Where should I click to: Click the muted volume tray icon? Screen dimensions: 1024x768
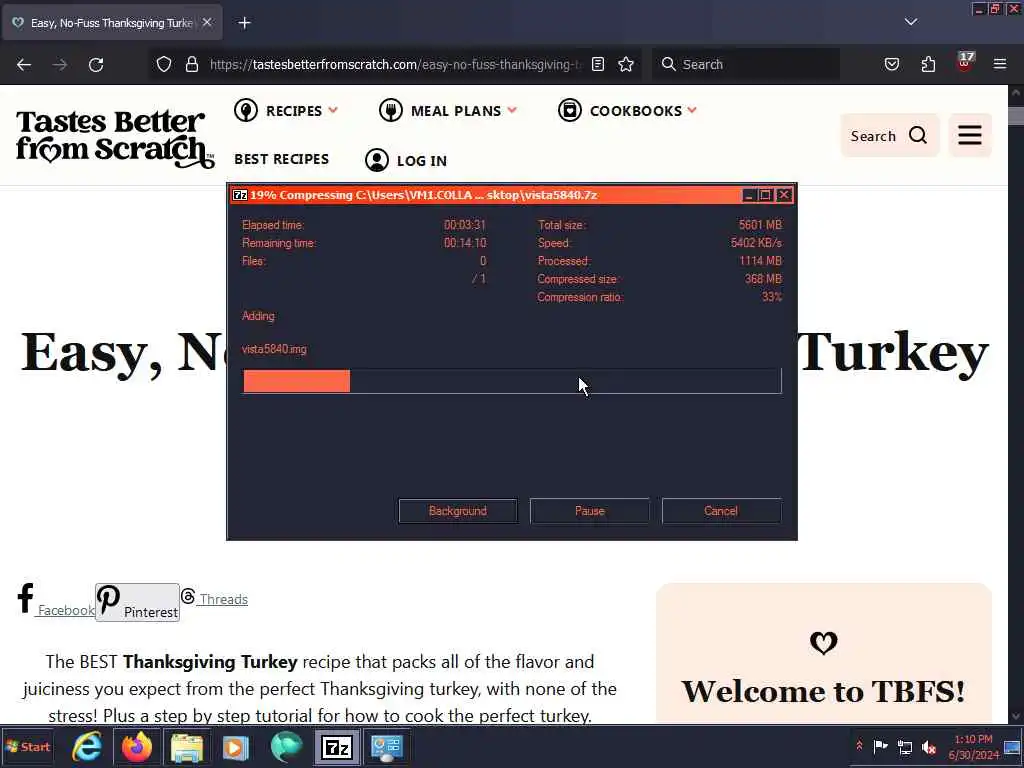929,746
